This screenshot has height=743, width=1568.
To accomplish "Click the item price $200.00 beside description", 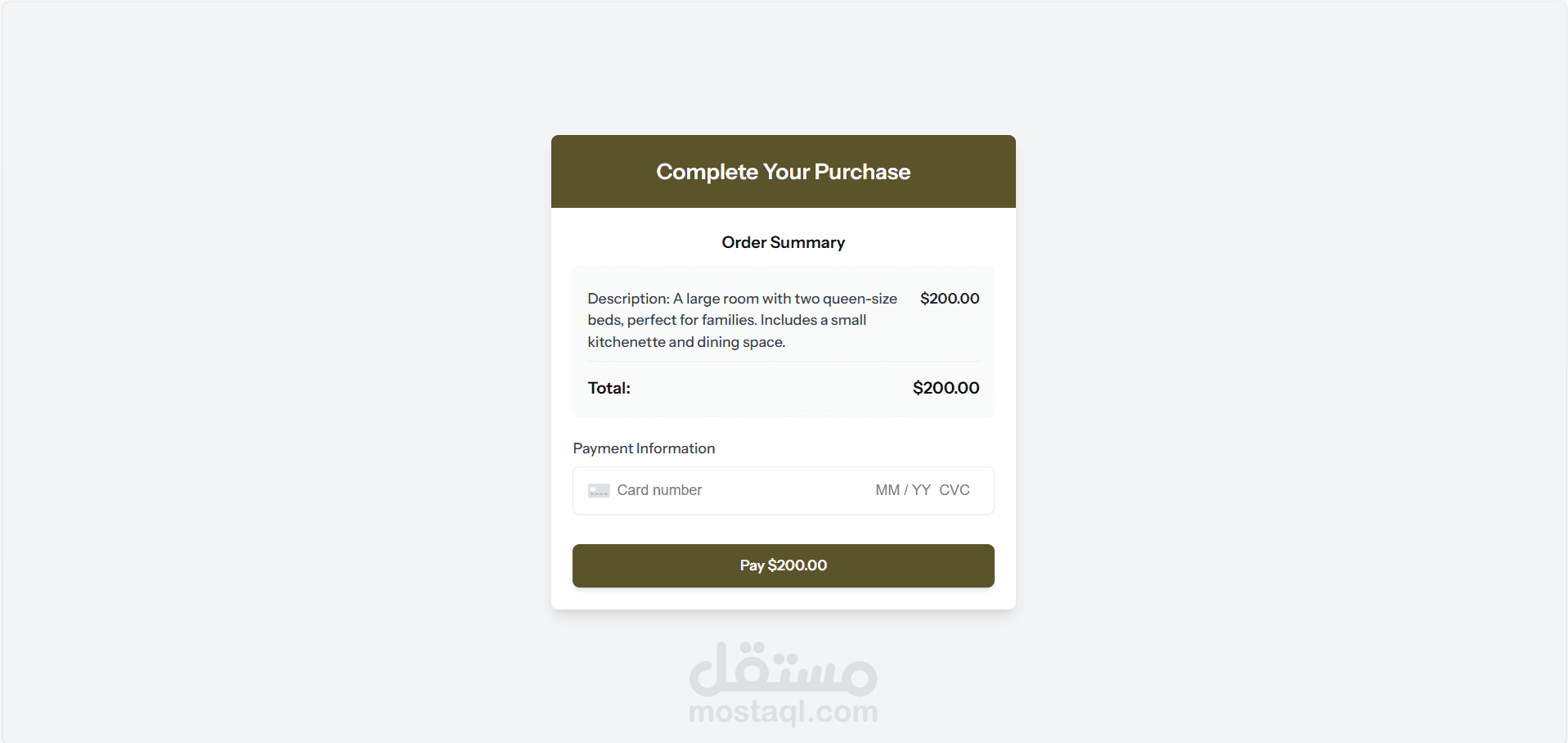I will 949,299.
